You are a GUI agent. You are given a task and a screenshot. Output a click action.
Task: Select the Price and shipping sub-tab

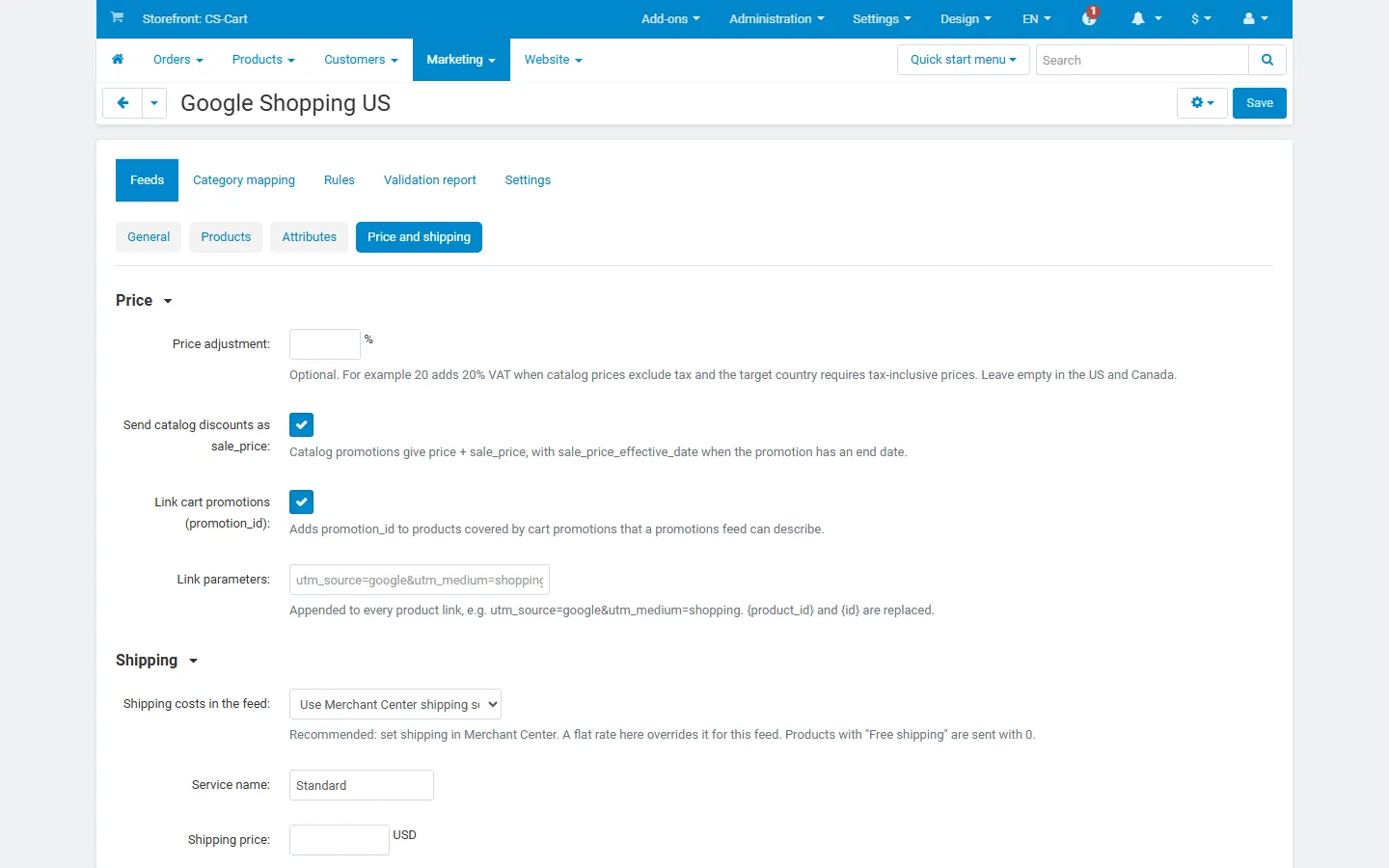[419, 237]
